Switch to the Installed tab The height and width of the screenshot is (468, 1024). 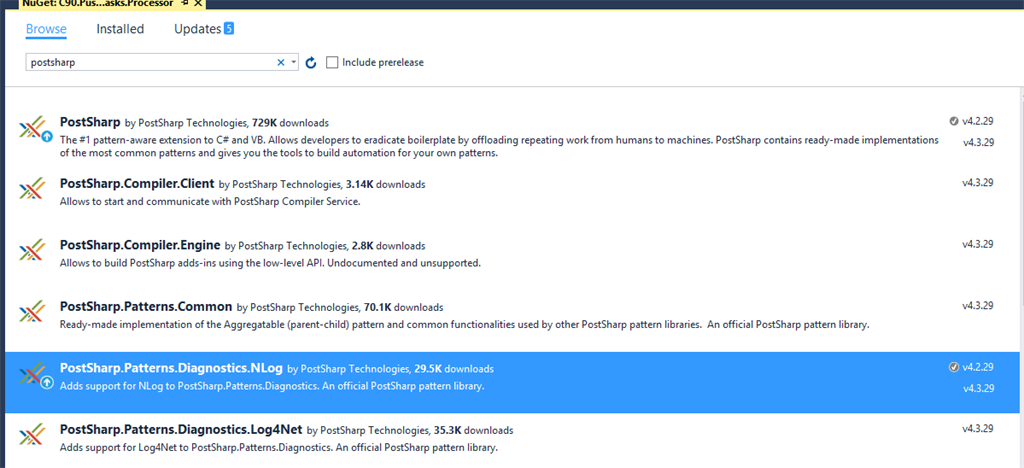tap(120, 29)
